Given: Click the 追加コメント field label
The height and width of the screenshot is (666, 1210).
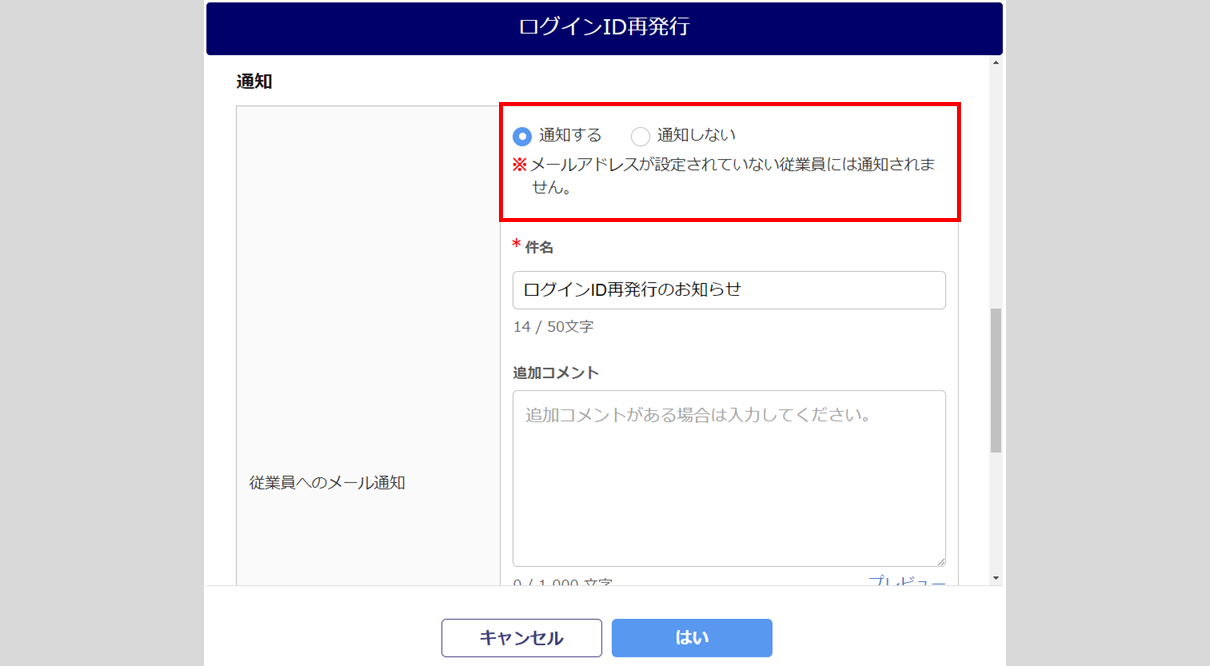Looking at the screenshot, I should 556,372.
